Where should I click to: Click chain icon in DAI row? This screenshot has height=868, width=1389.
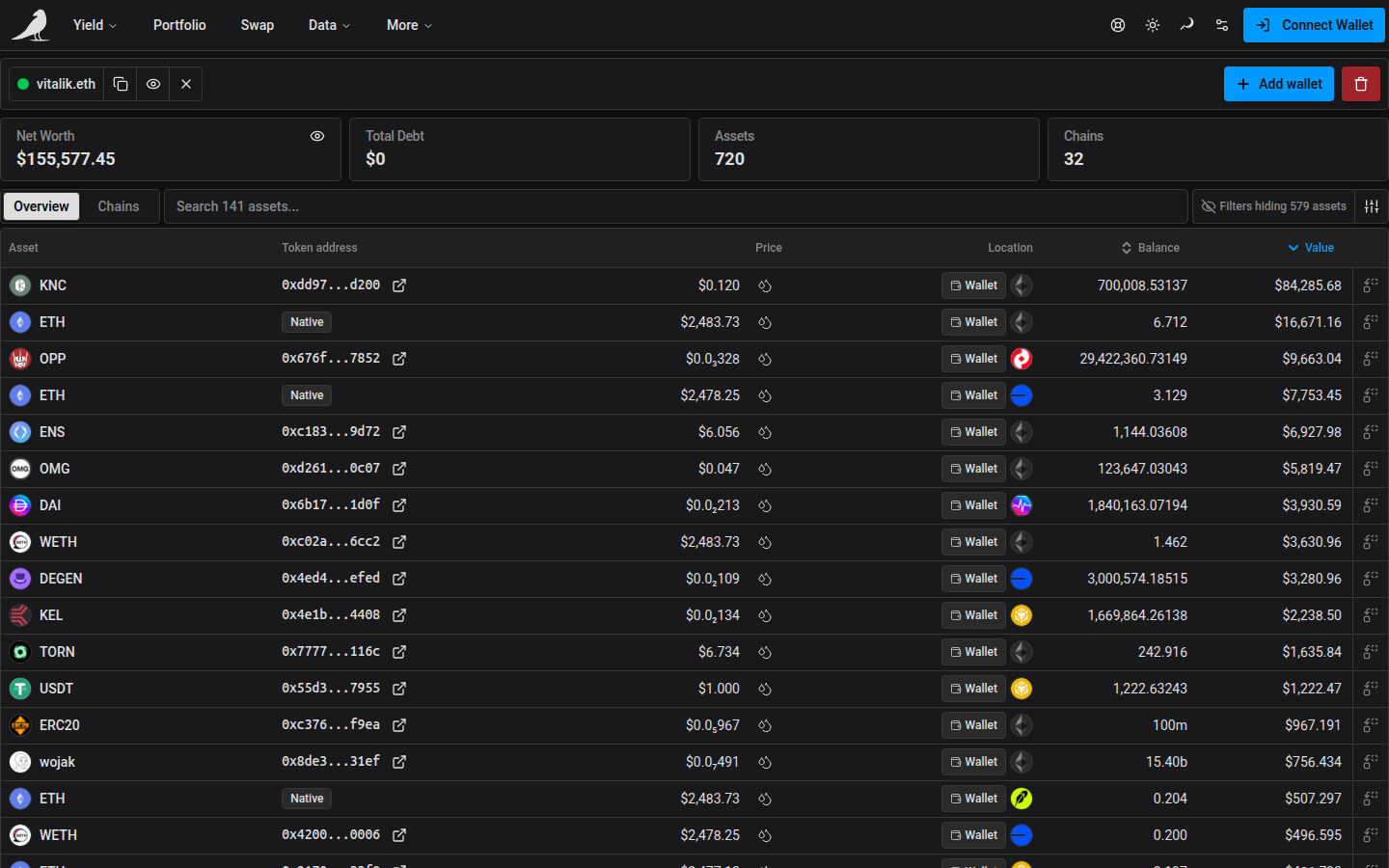point(1021,505)
